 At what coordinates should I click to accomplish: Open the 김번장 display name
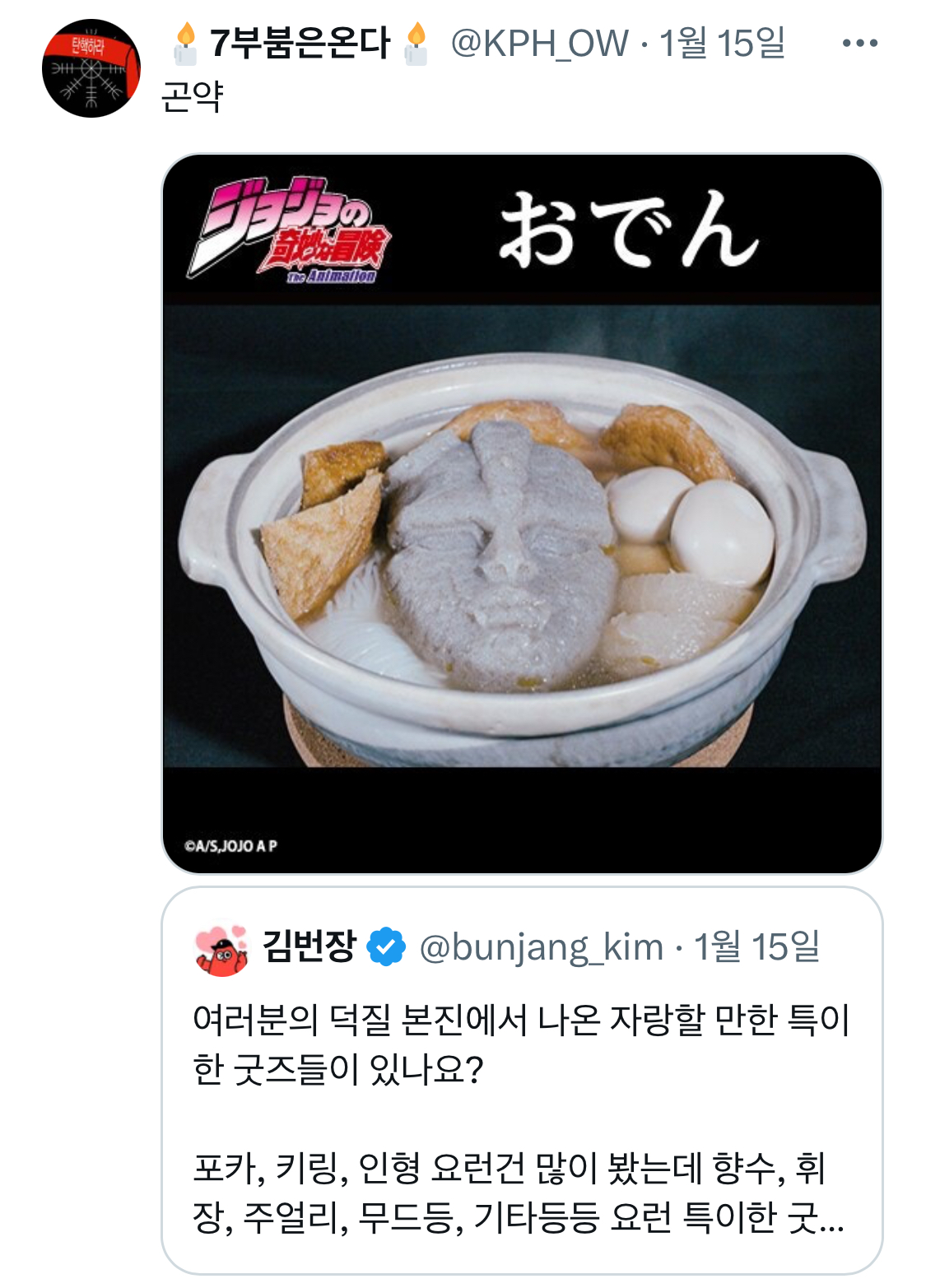[x=309, y=946]
